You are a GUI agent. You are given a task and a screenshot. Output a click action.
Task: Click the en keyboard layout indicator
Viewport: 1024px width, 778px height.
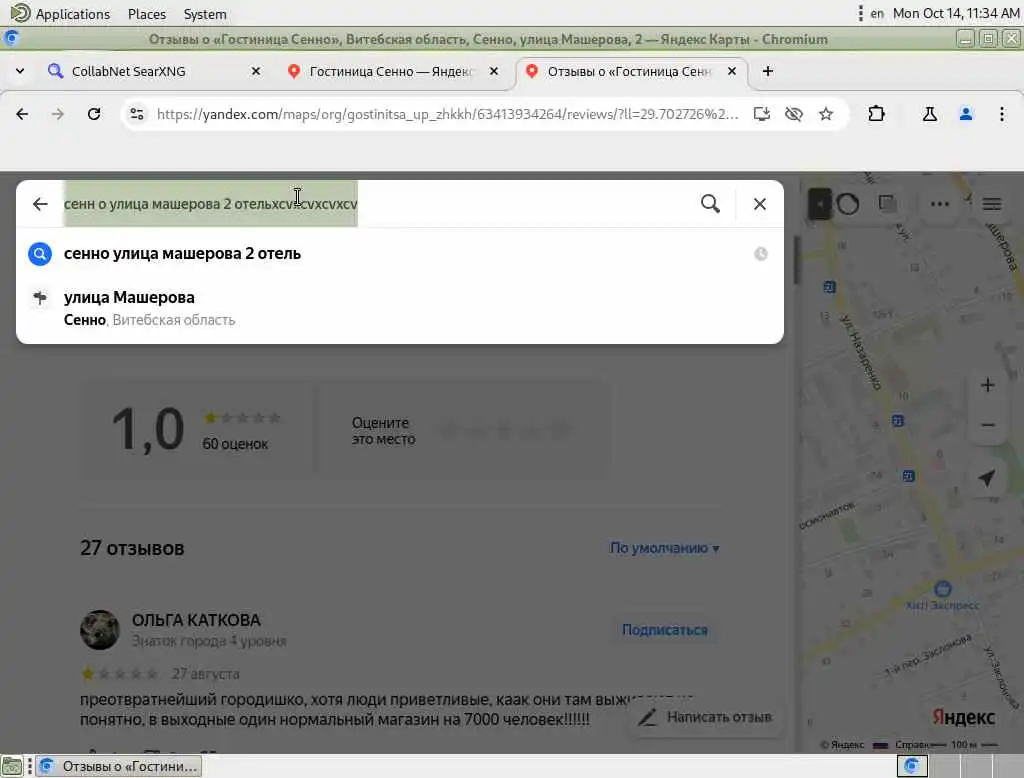point(876,14)
